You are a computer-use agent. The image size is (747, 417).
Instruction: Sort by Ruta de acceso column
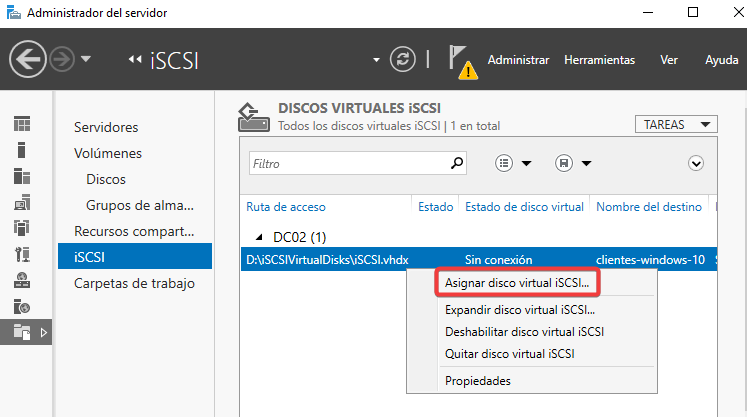pos(285,207)
